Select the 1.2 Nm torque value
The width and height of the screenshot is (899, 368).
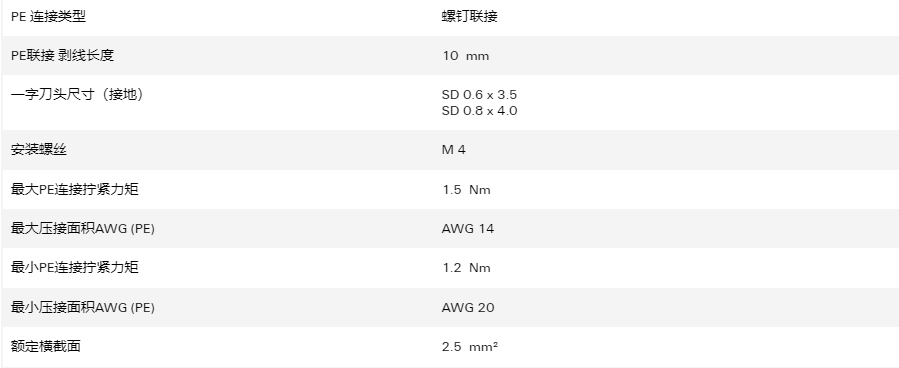(x=466, y=268)
